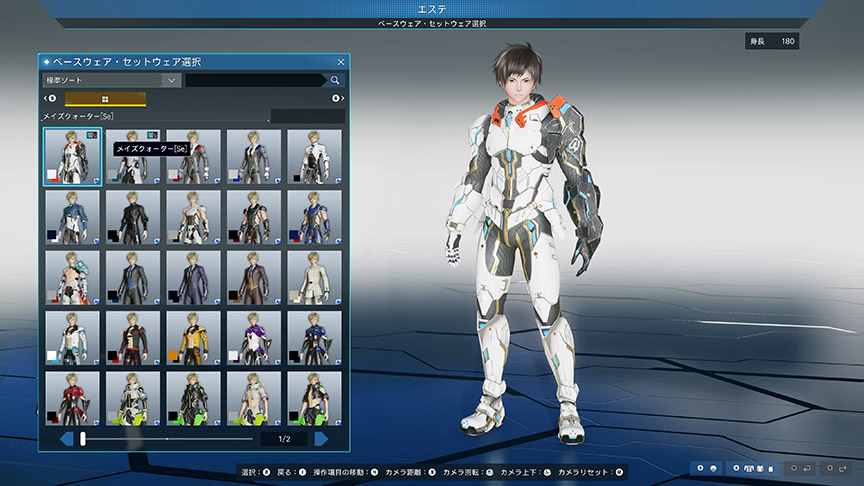This screenshot has height=486, width=864.
Task: Click the magnifying glass search icon
Action: point(335,80)
